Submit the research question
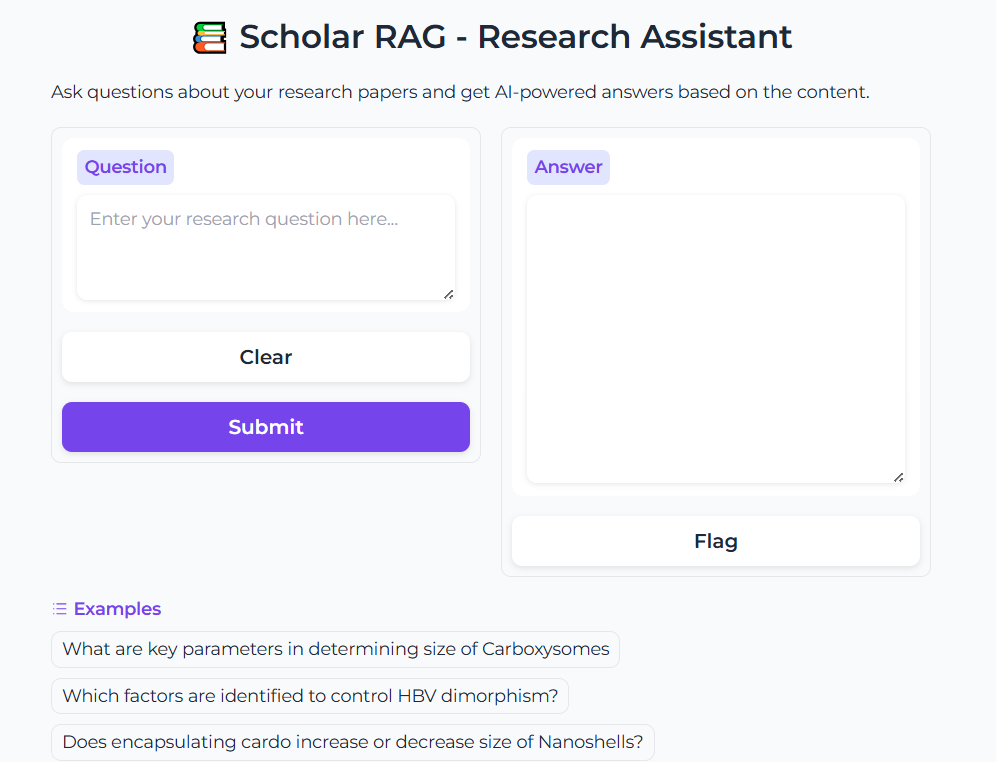The width and height of the screenshot is (996, 762). coord(265,427)
